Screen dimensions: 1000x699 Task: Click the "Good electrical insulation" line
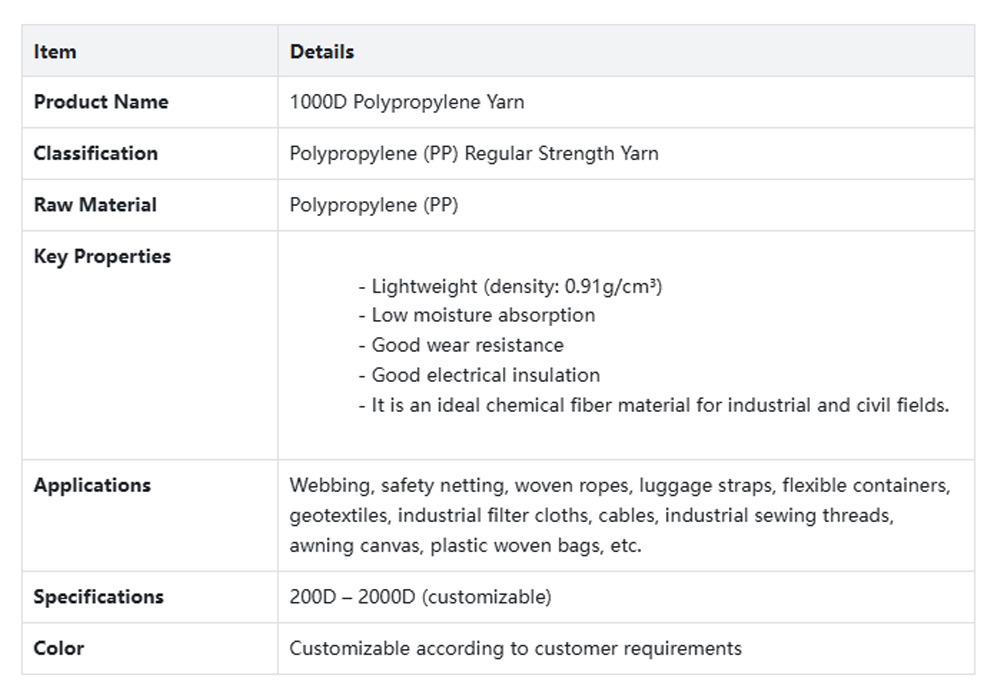click(x=479, y=376)
